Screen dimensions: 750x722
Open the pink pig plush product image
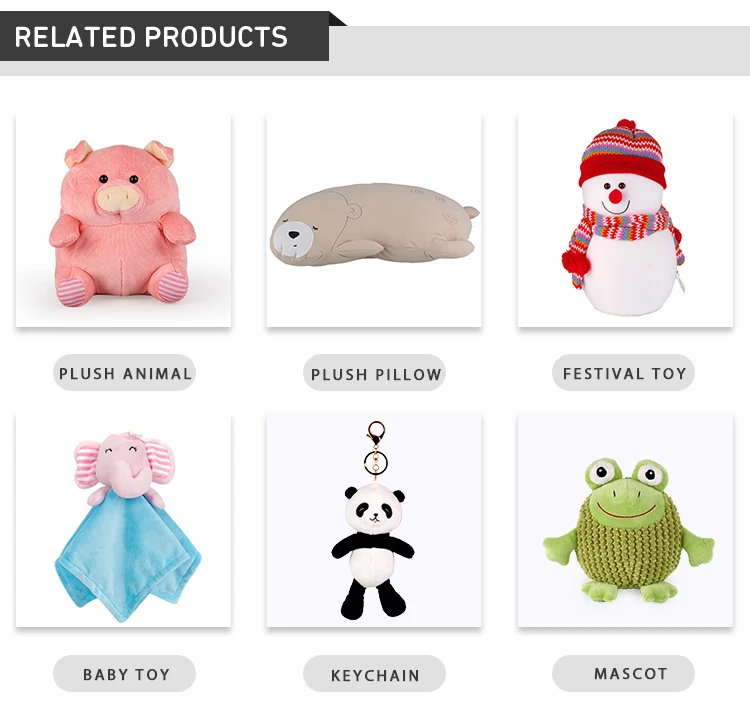(123, 221)
